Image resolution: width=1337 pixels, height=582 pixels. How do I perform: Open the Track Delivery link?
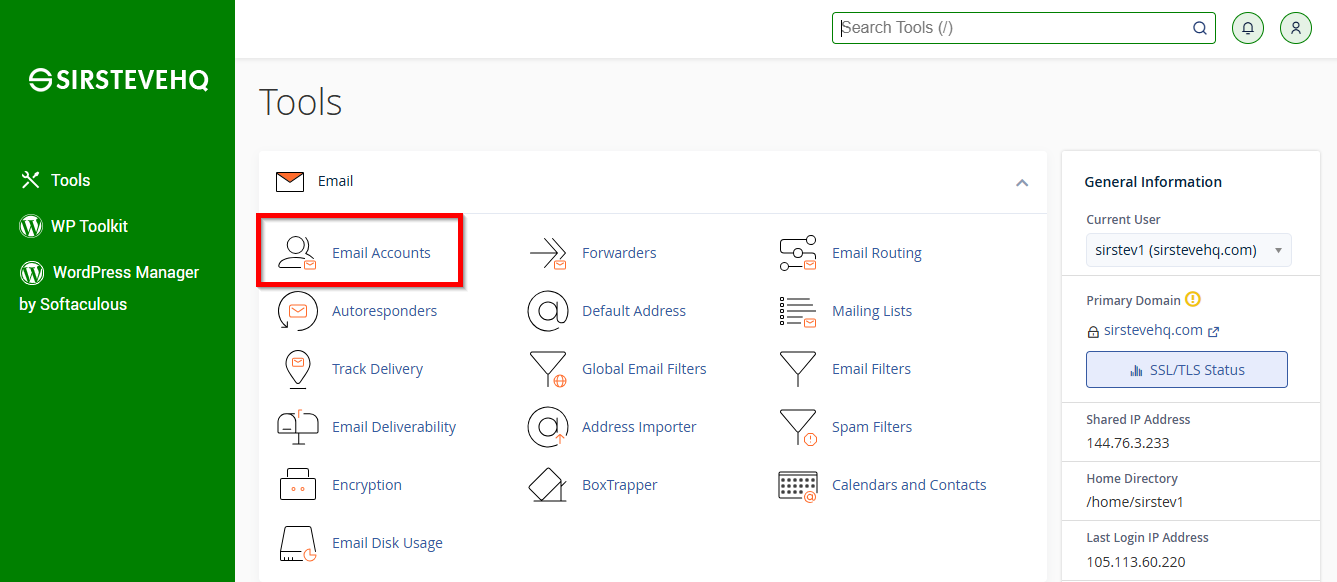click(377, 369)
